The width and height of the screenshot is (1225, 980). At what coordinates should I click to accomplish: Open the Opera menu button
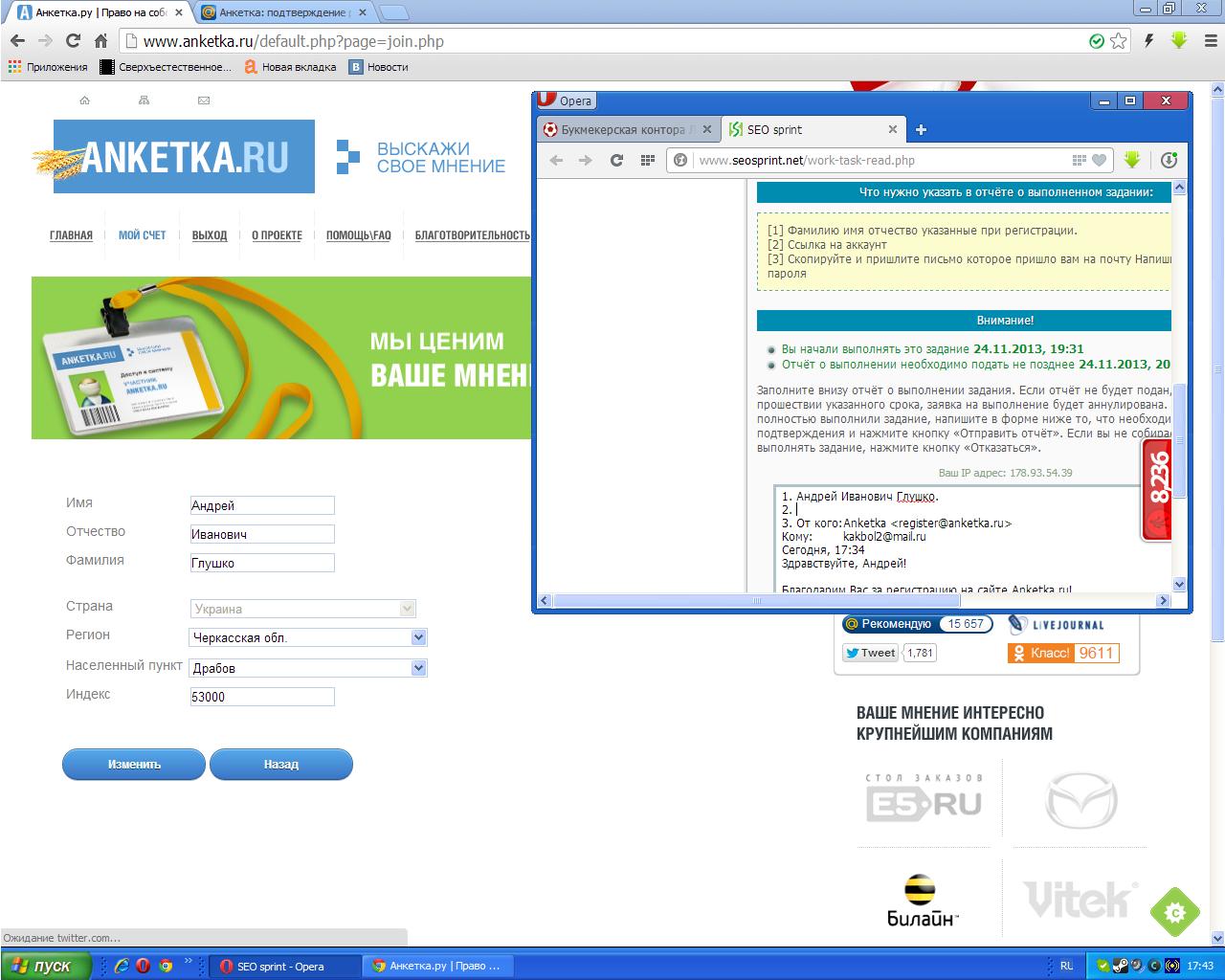pos(566,100)
